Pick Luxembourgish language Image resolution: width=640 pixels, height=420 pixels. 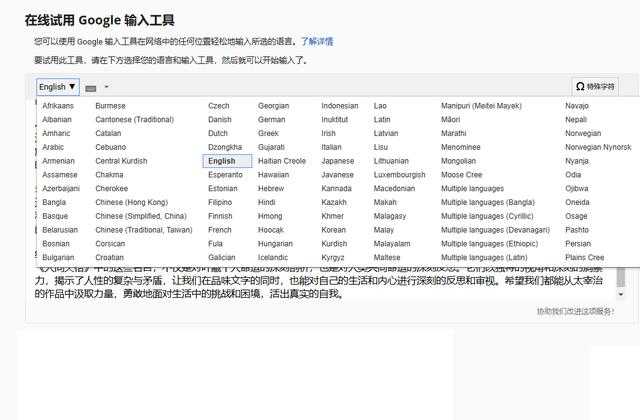pos(400,175)
